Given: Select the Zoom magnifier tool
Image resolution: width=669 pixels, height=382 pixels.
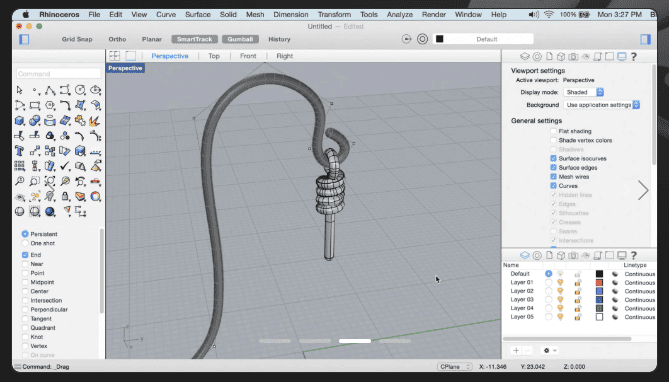Looking at the screenshot, I should (x=19, y=181).
